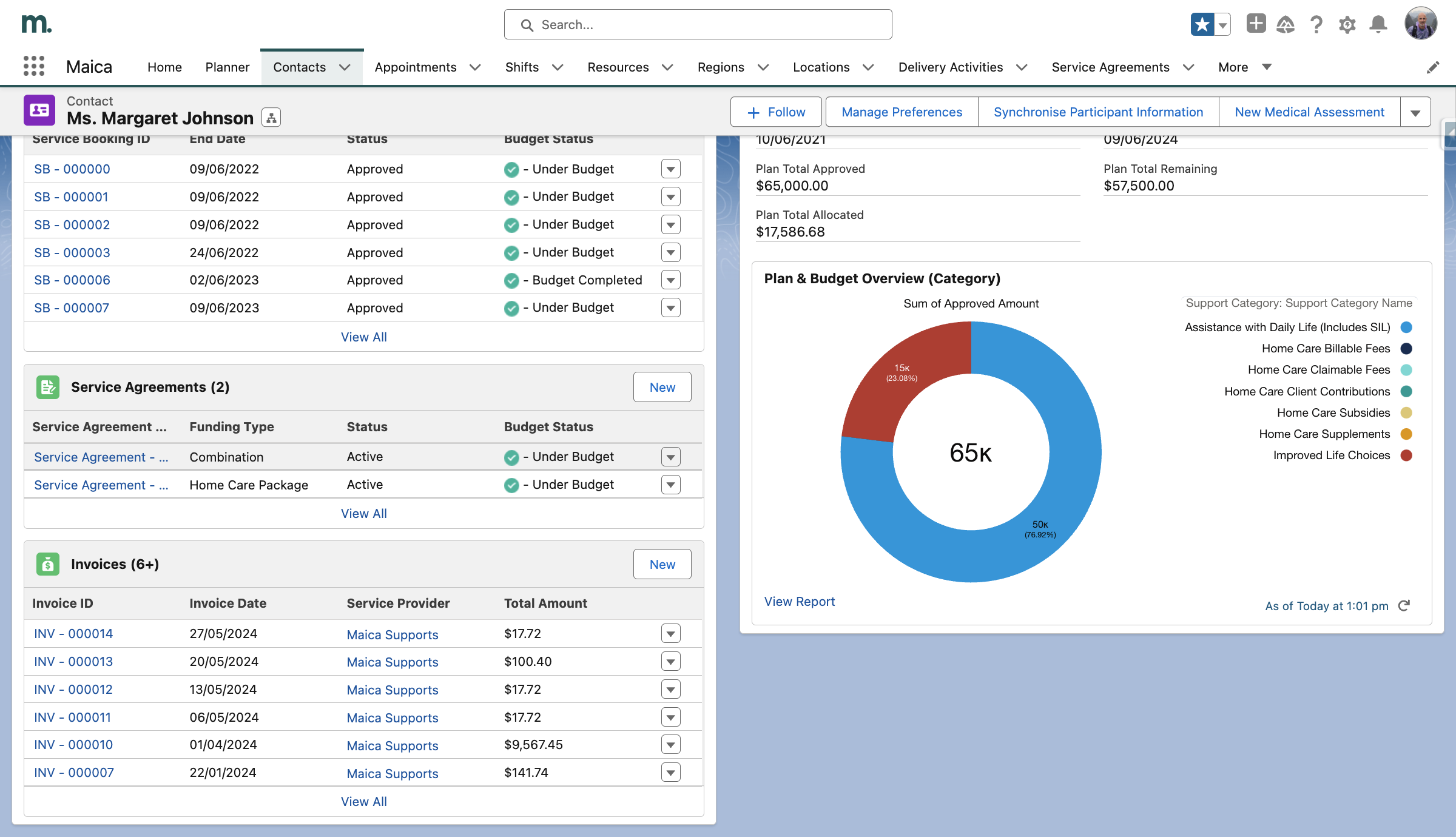Open the favorites list dropdown arrow
The height and width of the screenshot is (837, 1456).
coord(1223,25)
